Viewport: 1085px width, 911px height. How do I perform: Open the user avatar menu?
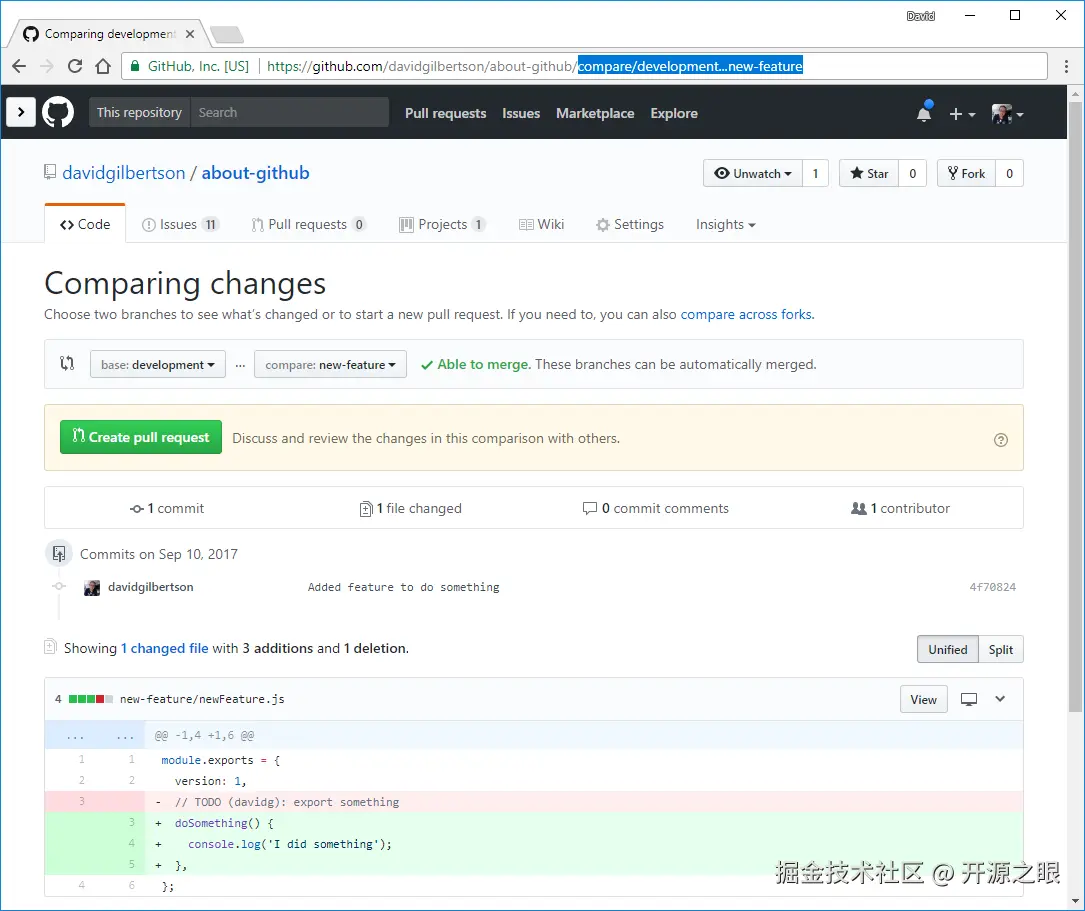pyautogui.click(x=1007, y=114)
